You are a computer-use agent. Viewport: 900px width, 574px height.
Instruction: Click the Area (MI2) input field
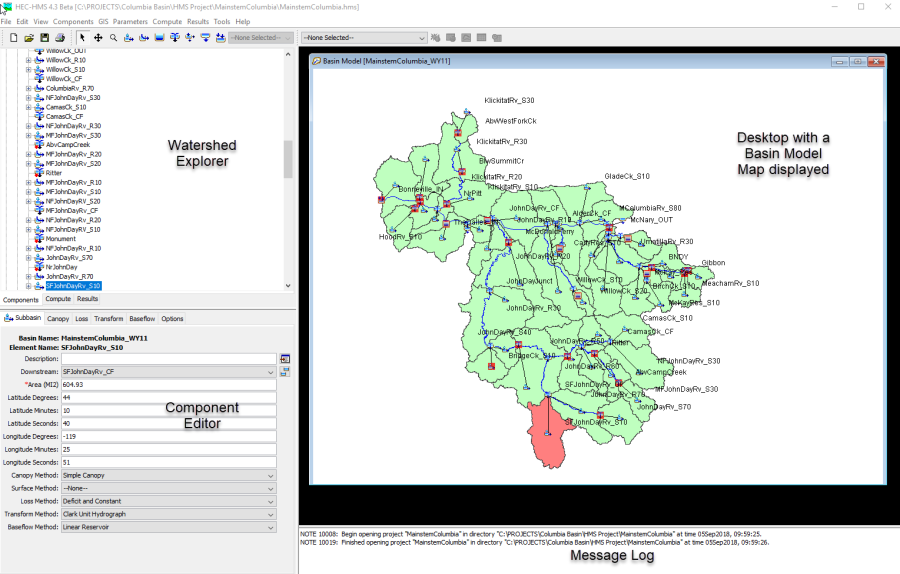pos(167,384)
